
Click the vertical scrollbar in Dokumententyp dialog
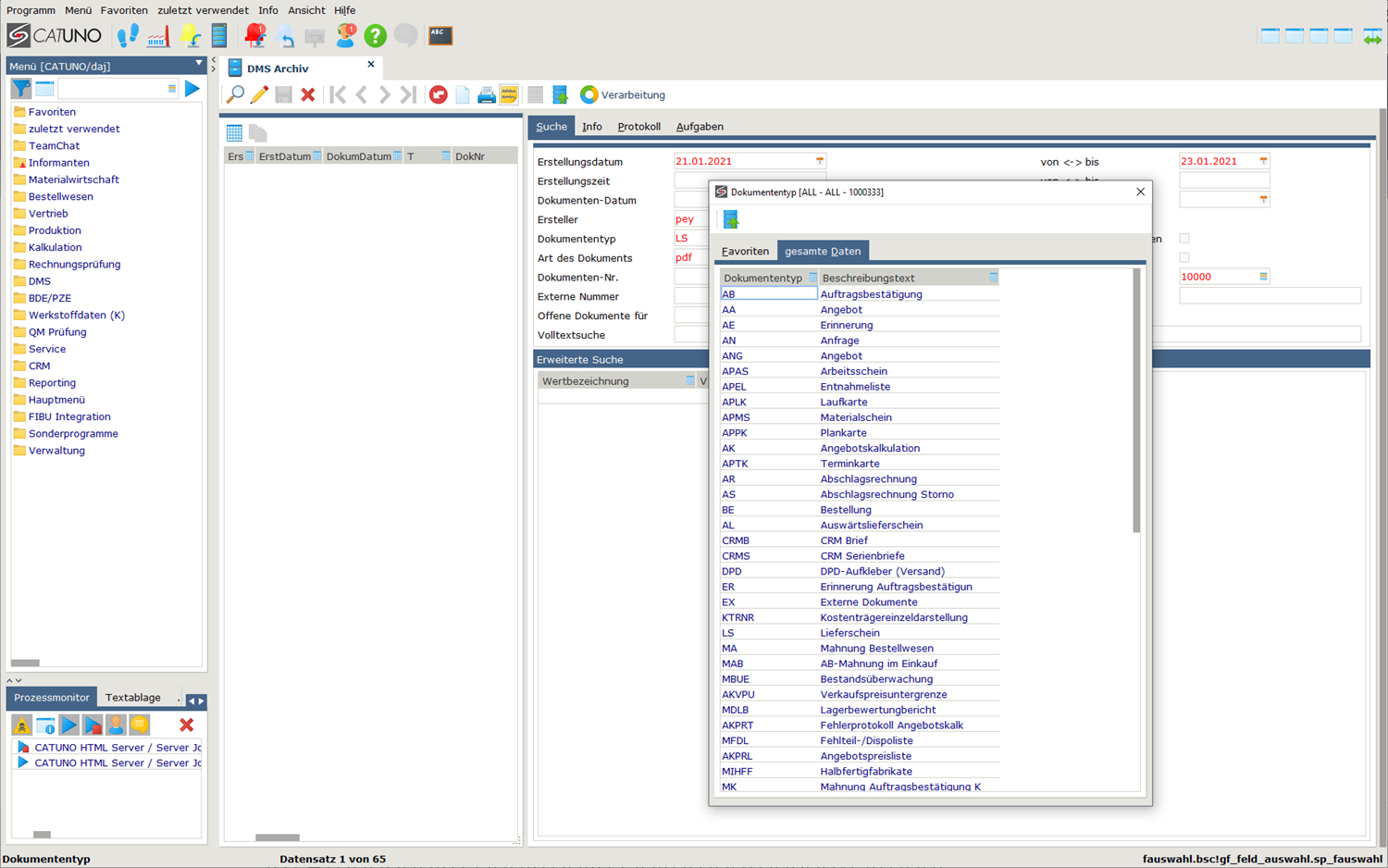pos(1136,402)
